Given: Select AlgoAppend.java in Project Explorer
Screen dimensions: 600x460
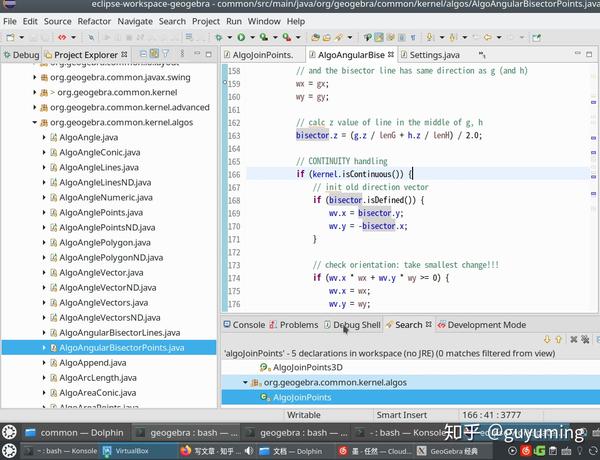Looking at the screenshot, I should coord(93,362).
